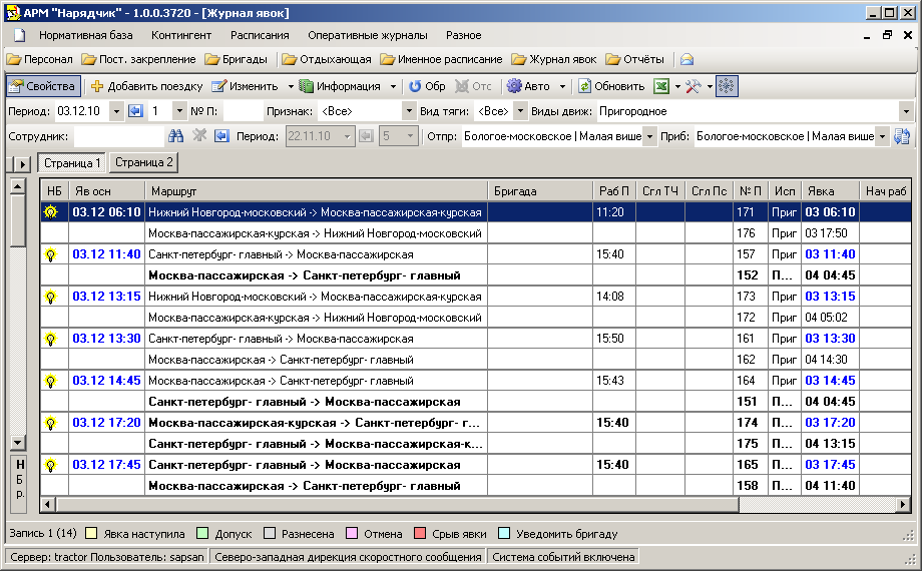This screenshot has height=571, width=922.
Task: Switch to the Страница 2 tab
Action: coord(143,162)
